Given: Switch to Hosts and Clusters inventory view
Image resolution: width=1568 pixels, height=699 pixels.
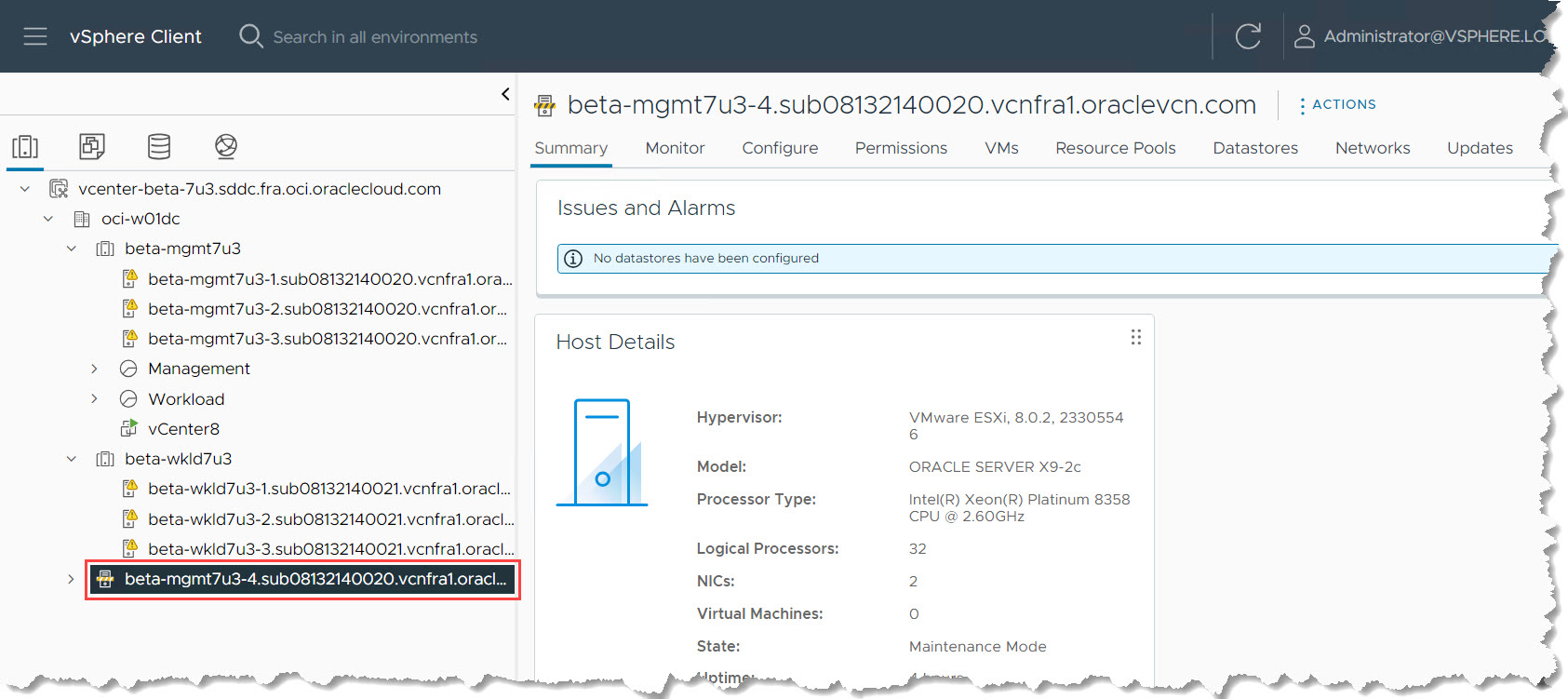Looking at the screenshot, I should pyautogui.click(x=25, y=146).
